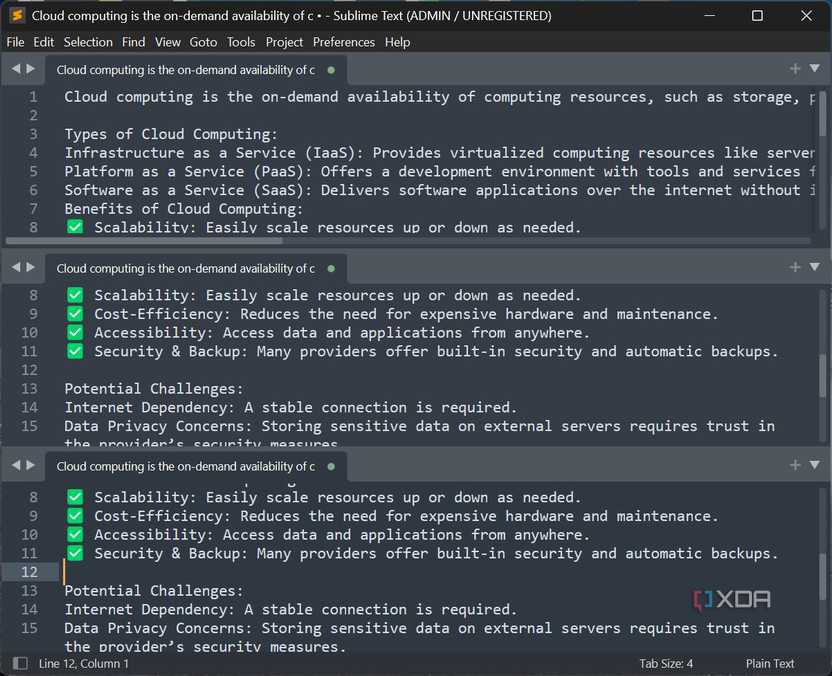Go to previous tab in middle pane
This screenshot has height=676, width=832.
click(x=16, y=267)
